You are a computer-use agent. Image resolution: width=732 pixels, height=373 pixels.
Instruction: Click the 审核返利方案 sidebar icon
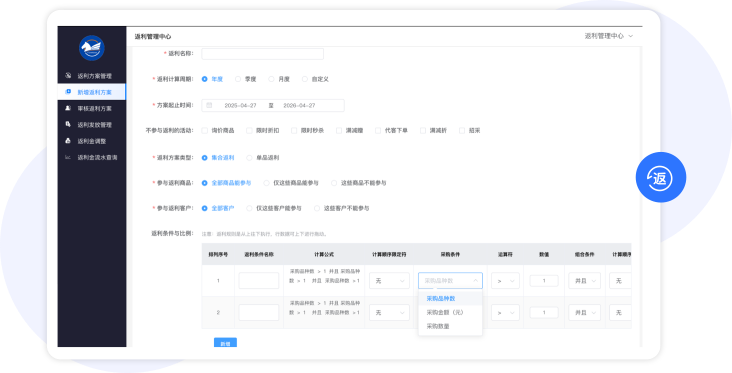point(68,108)
